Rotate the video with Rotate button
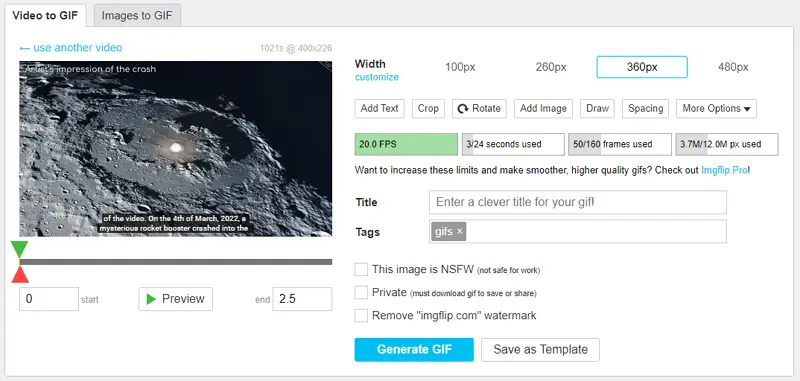The image size is (800, 381). point(479,109)
